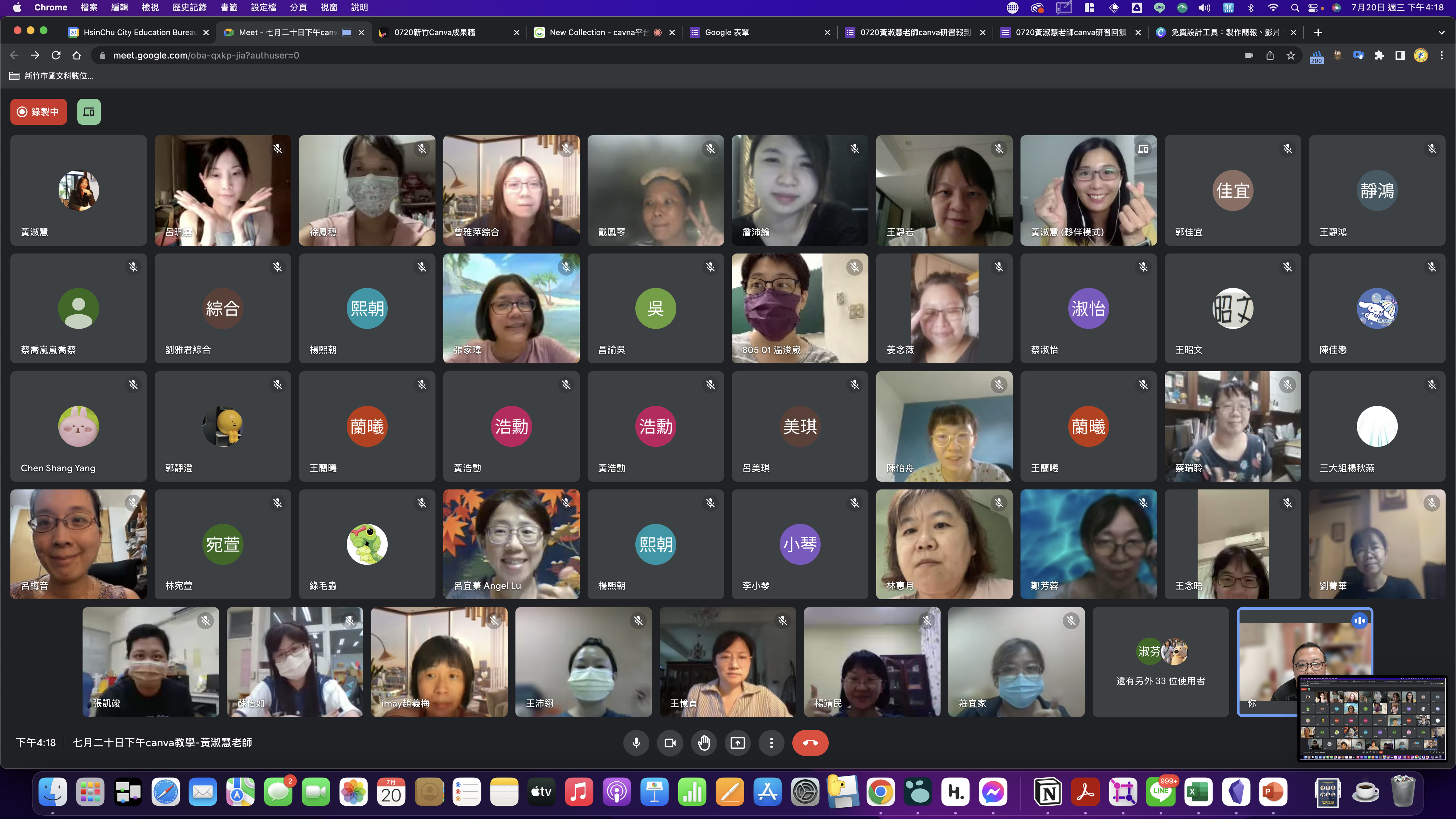Toggle the microphone in the call controls
The height and width of the screenshot is (819, 1456).
[636, 743]
